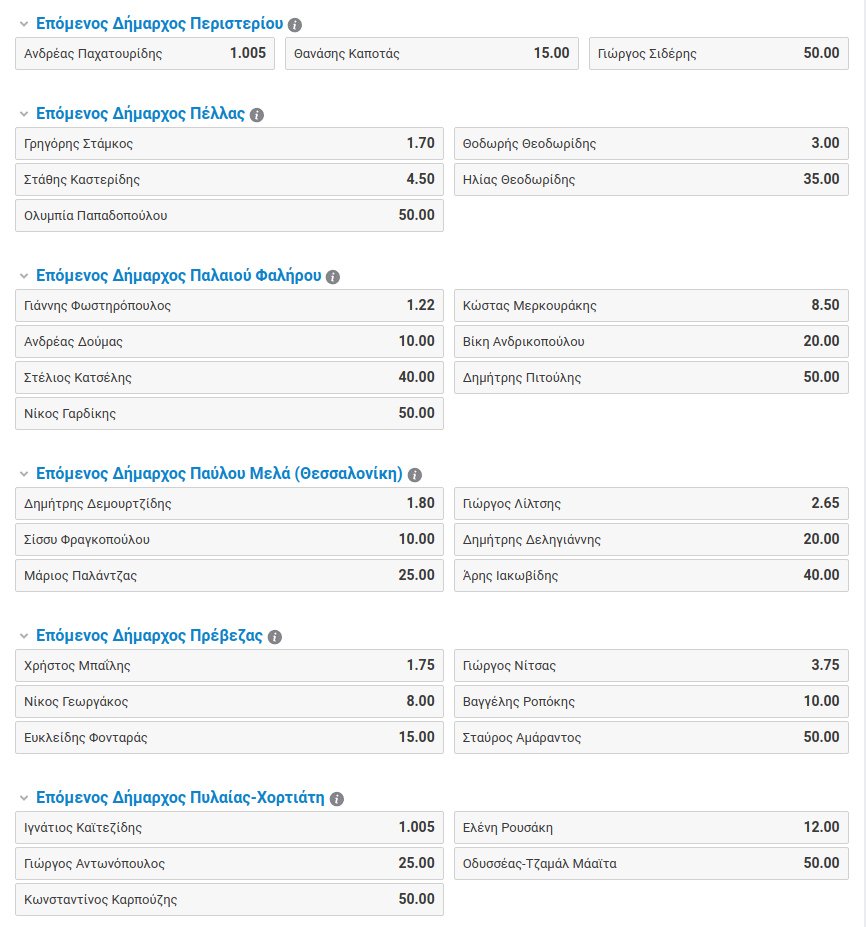Image resolution: width=866 pixels, height=927 pixels.
Task: Select Θανάσης Καποτάς at 15.00
Action: pyautogui.click(x=432, y=53)
